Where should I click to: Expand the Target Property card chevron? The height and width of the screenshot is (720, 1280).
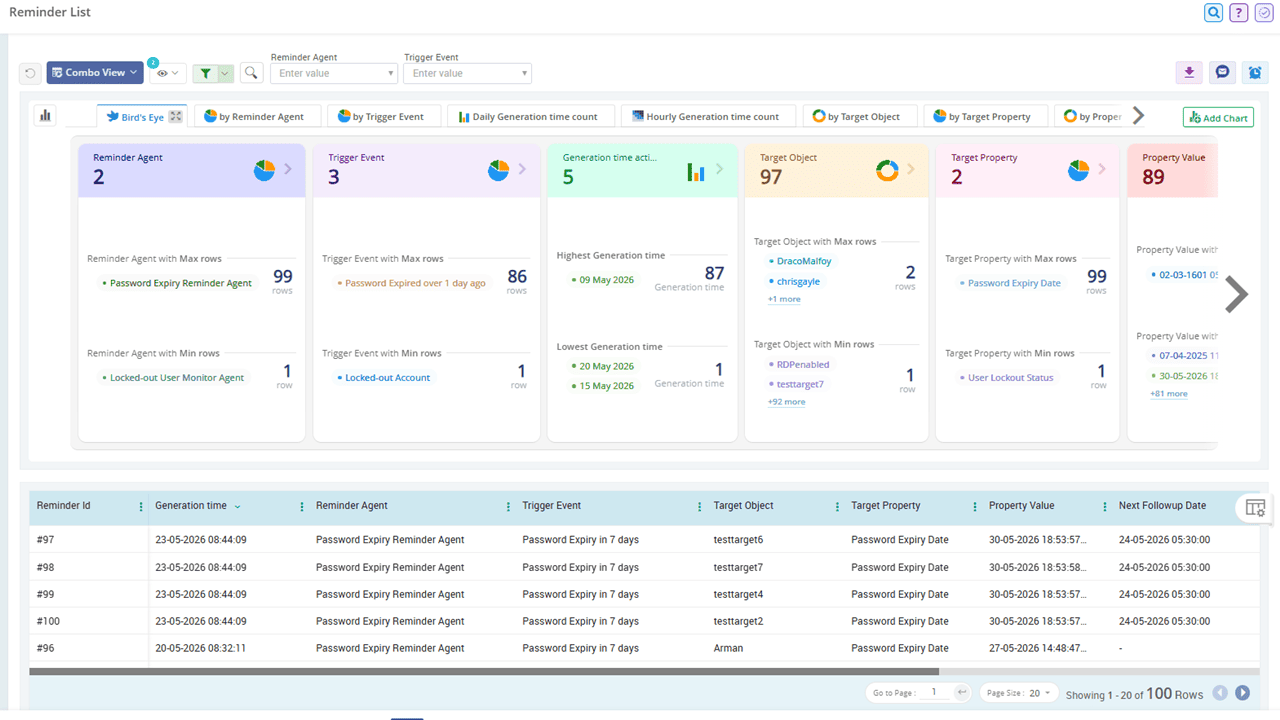[x=1102, y=169]
